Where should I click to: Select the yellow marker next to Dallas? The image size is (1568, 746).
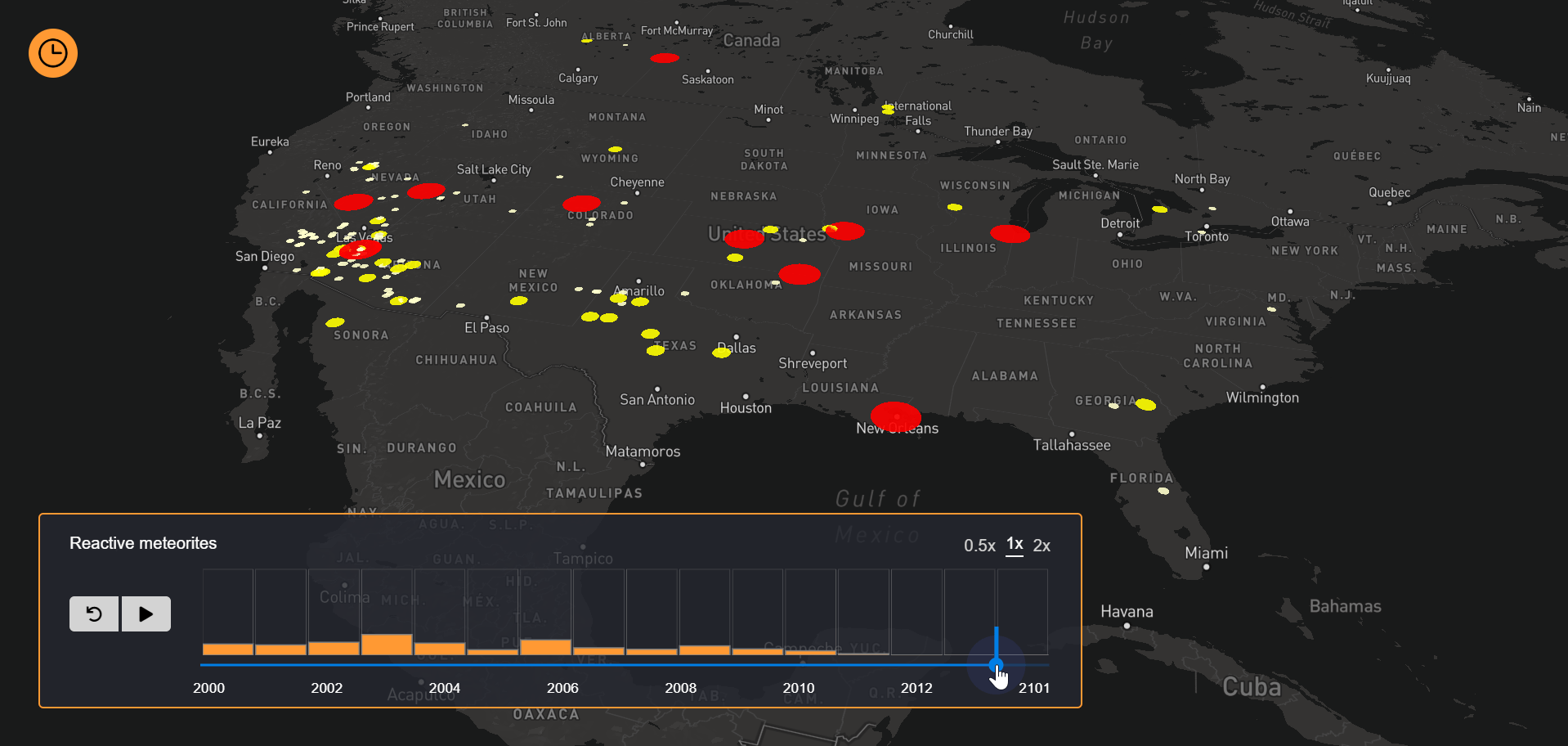[x=722, y=353]
